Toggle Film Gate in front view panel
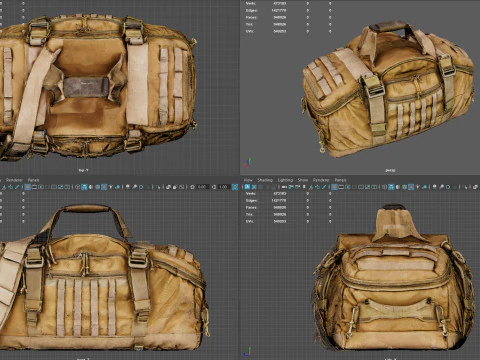The image size is (480, 360). 34,187
